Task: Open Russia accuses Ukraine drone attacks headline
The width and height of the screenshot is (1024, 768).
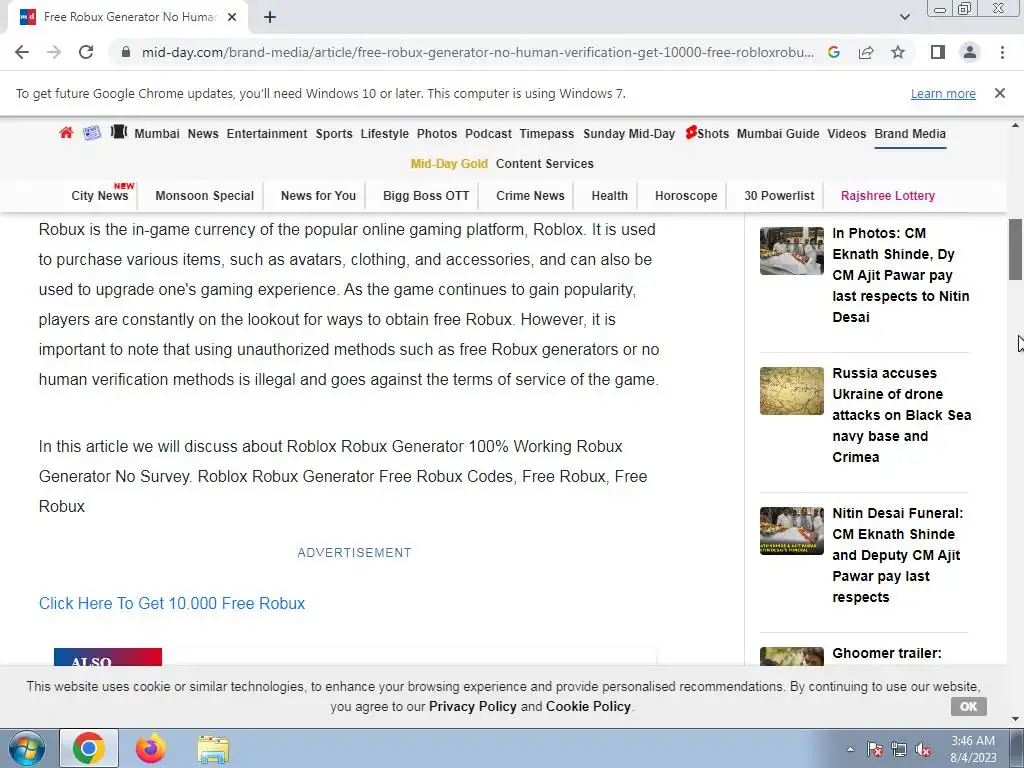Action: [x=901, y=415]
